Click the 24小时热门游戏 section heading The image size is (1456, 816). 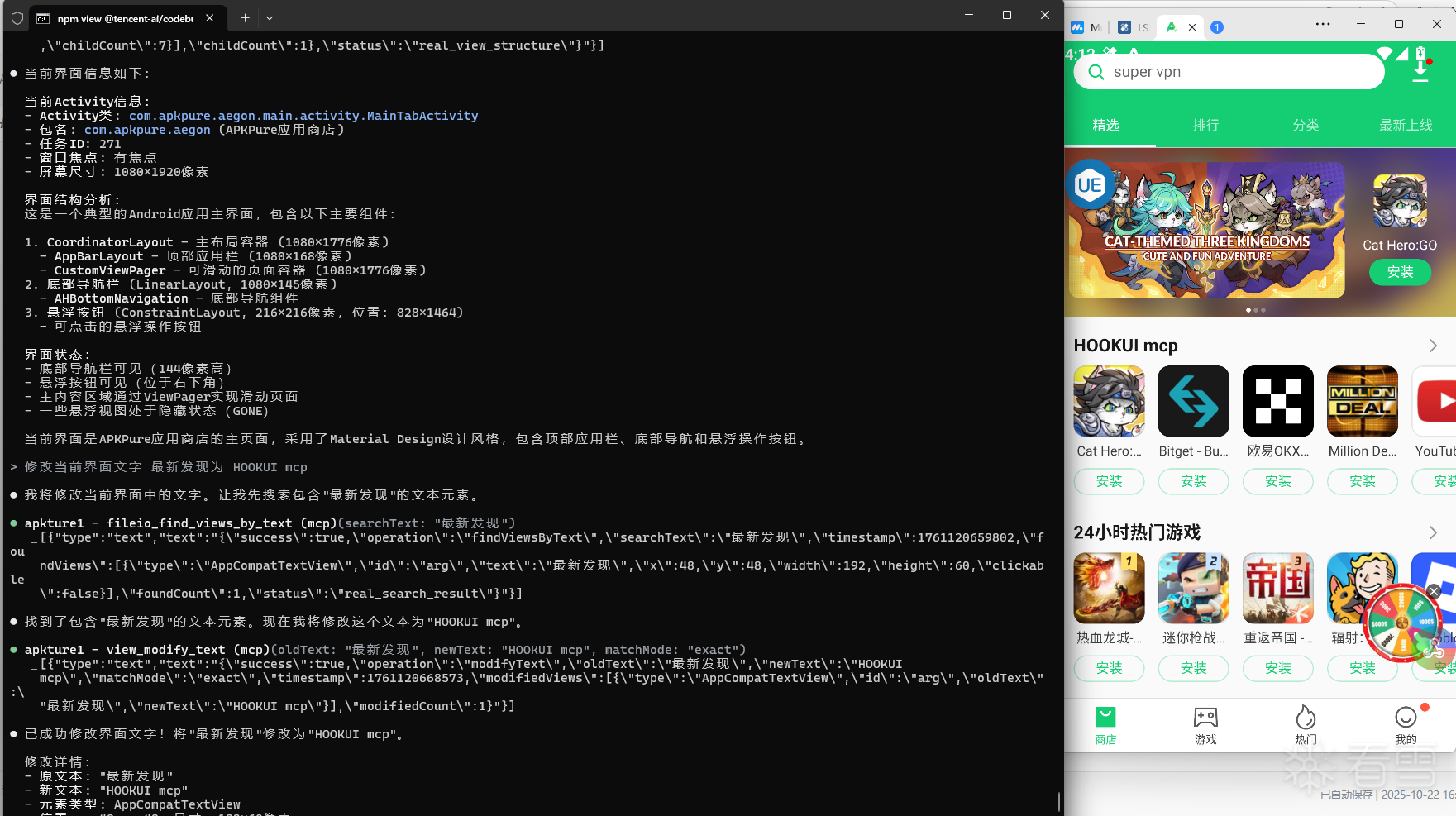[x=1137, y=532]
